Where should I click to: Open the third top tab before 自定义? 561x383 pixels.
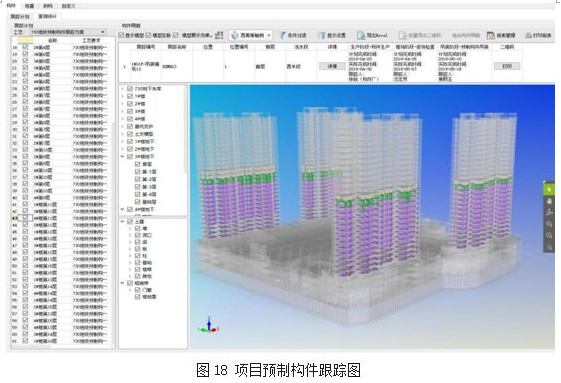[47, 6]
